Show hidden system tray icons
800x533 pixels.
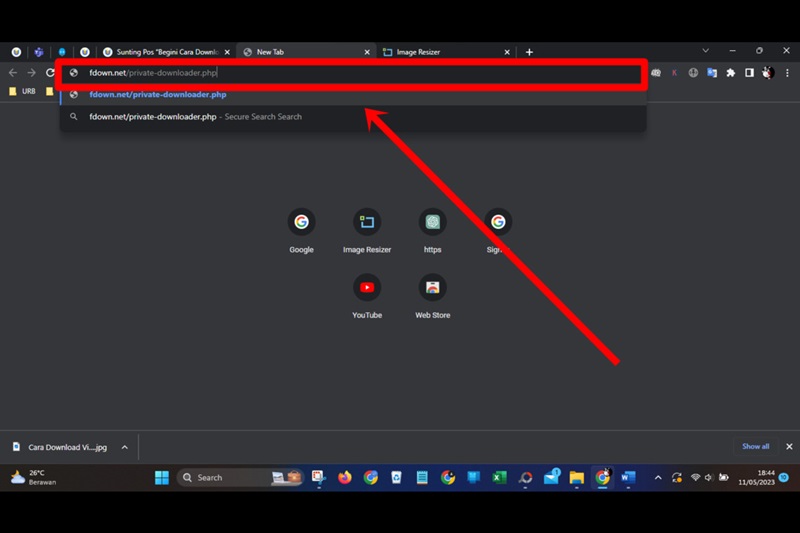point(657,478)
